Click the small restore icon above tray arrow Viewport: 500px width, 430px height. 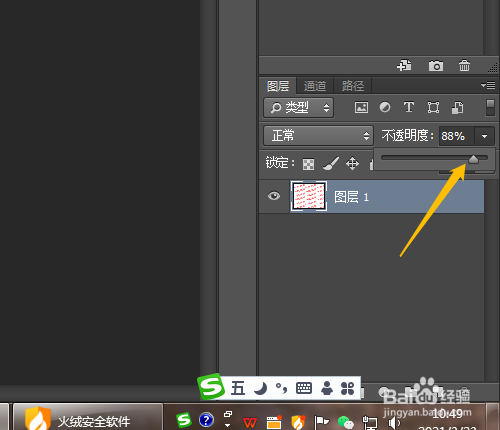click(x=228, y=414)
